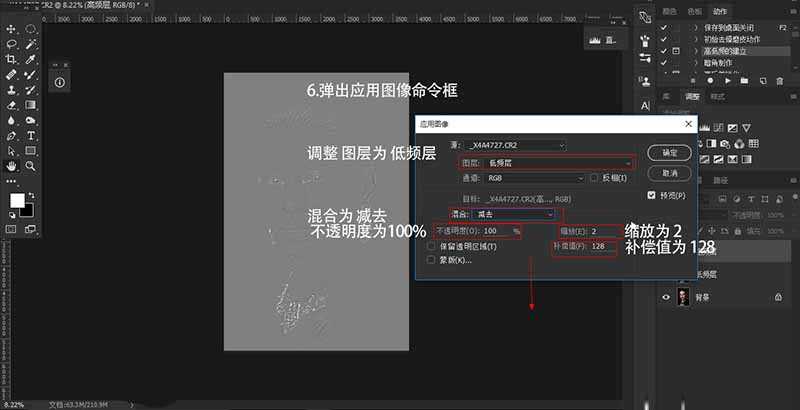Screen dimensions: 800x410
Task: Click the white foreground color swatch
Action: coord(17,201)
